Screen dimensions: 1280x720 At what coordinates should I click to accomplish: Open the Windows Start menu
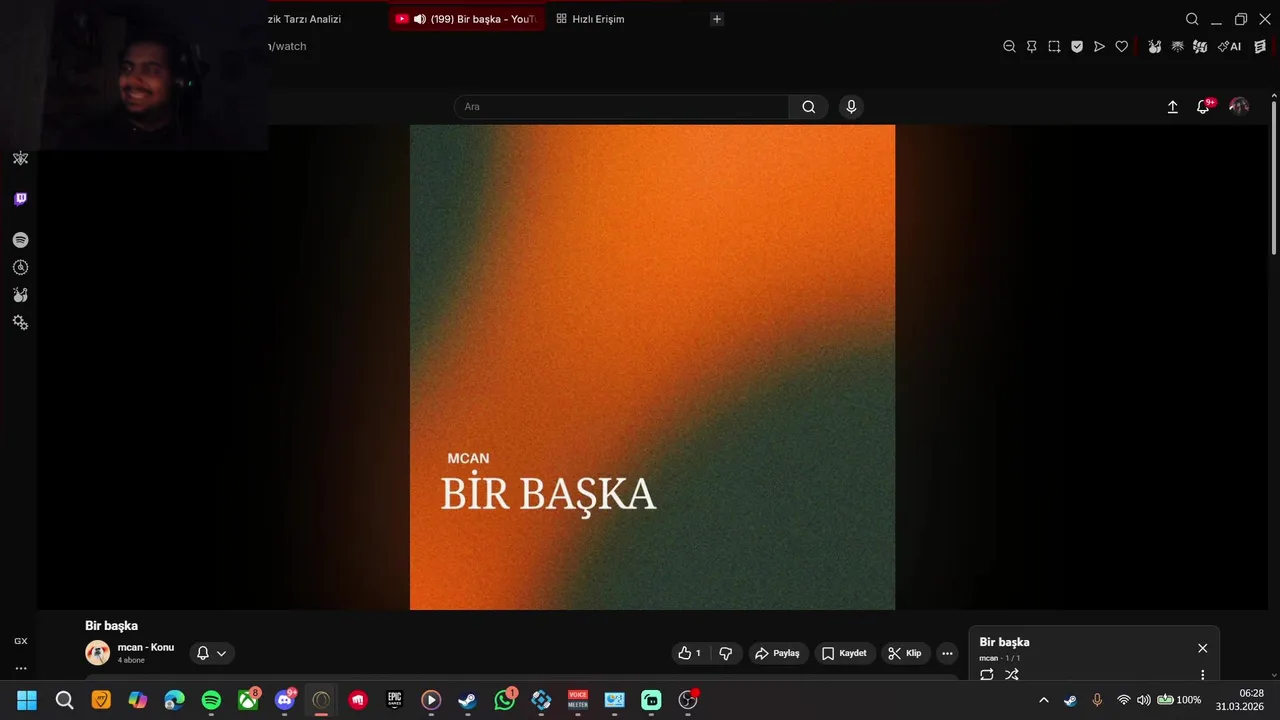[27, 700]
